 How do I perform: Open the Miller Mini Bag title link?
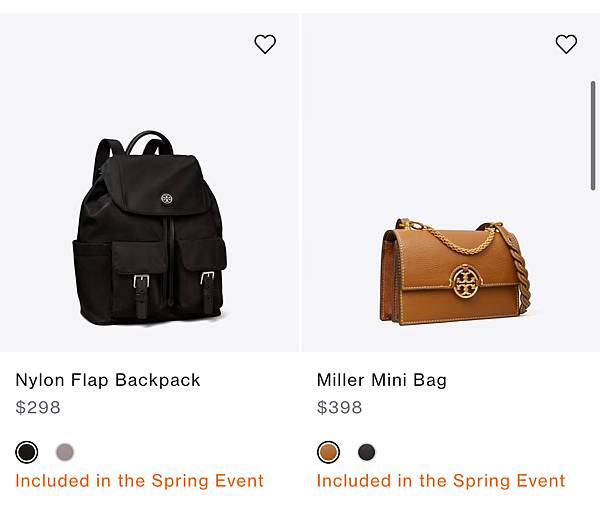382,380
